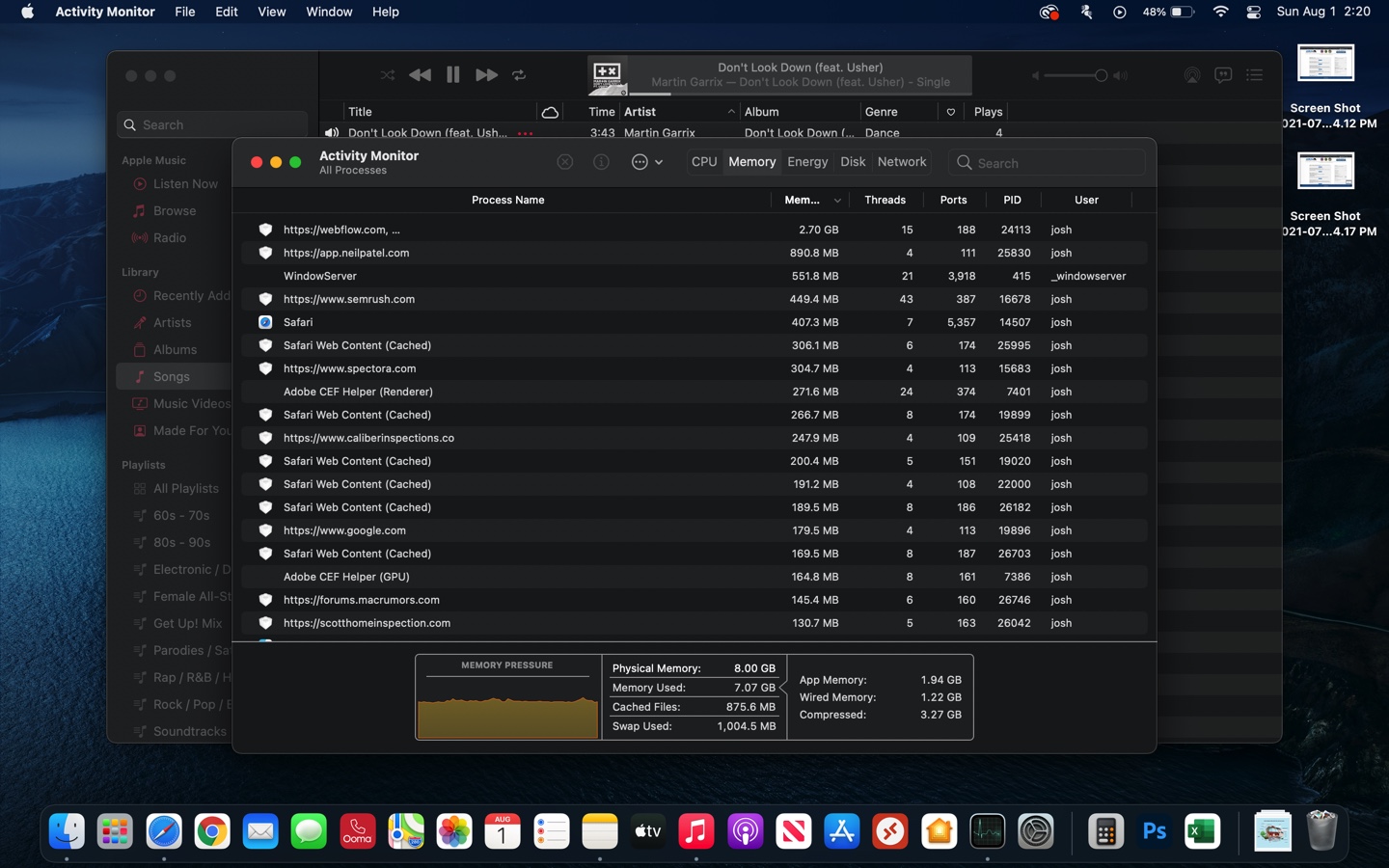The height and width of the screenshot is (868, 1389).
Task: Select the https://webflow.com process row
Action: (x=694, y=230)
